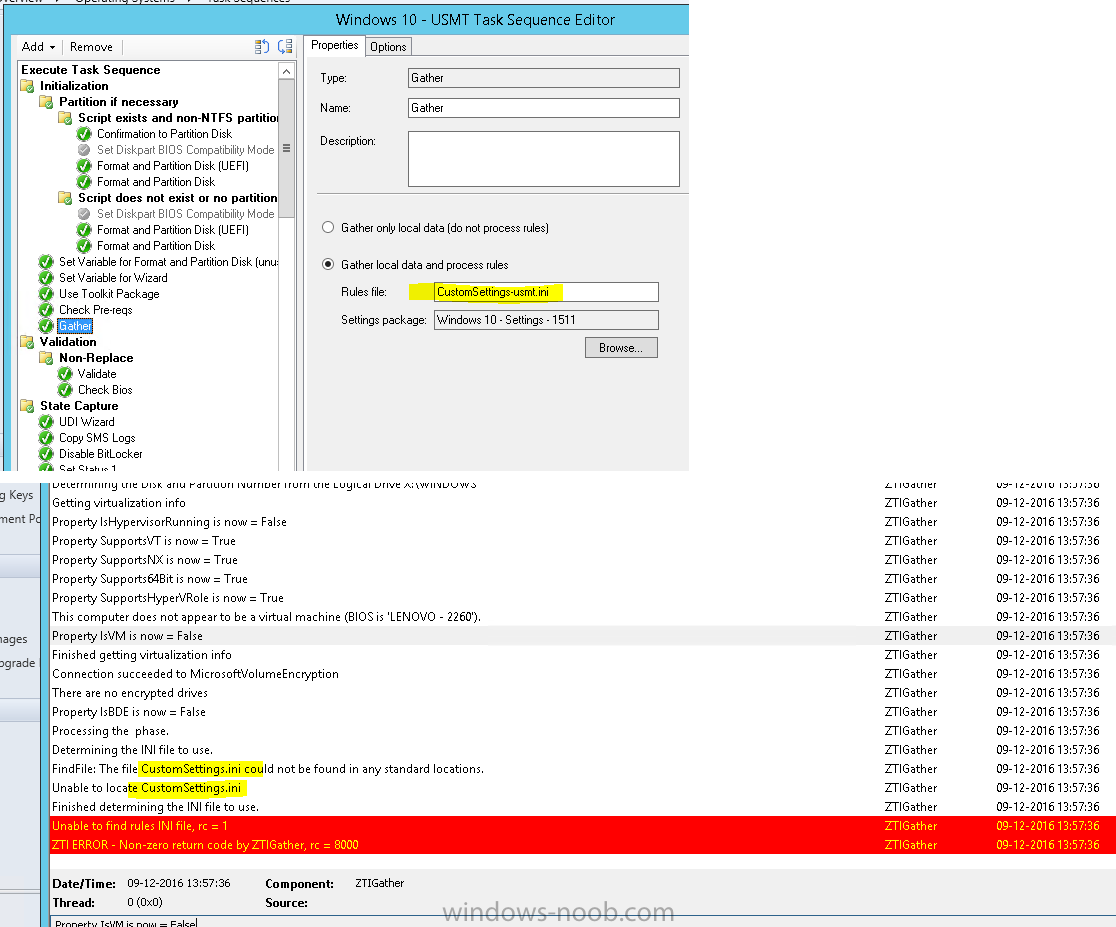This screenshot has height=927, width=1116.
Task: Click the Rules file input field
Action: 546,292
